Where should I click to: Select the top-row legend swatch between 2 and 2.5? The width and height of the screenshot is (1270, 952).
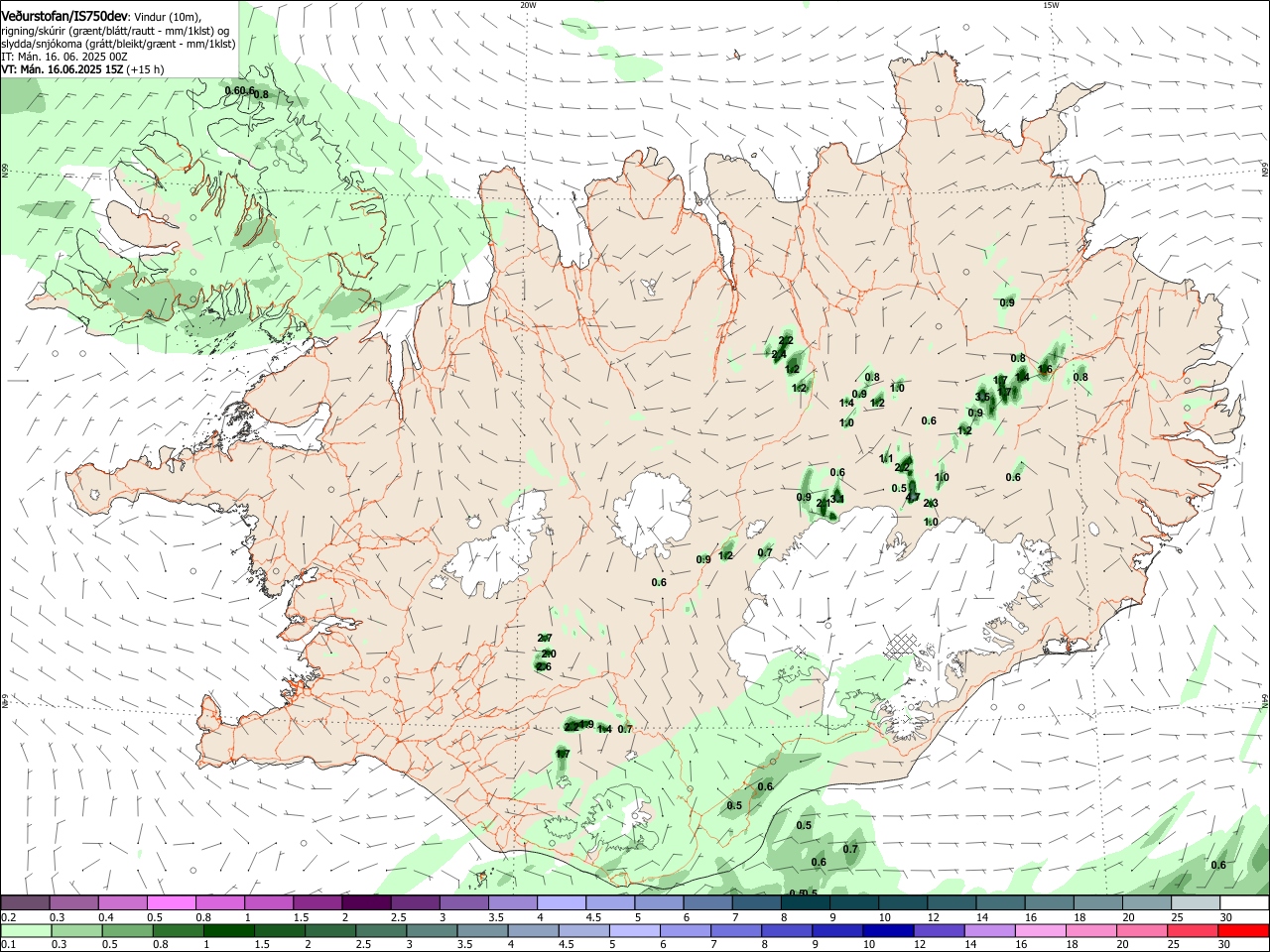pos(366,902)
